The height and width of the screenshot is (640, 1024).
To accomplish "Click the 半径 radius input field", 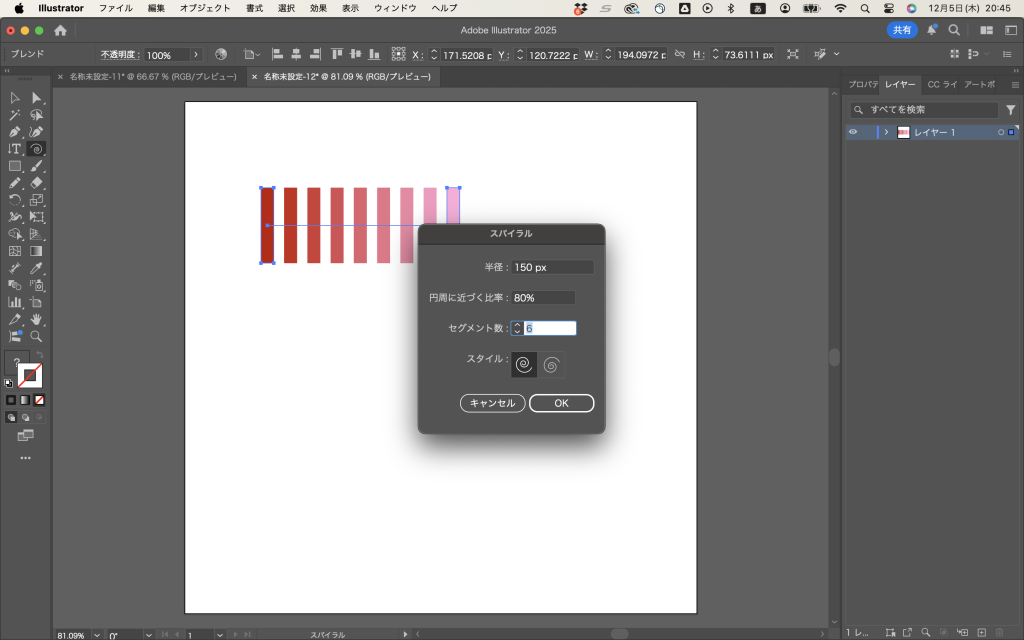I will click(552, 267).
